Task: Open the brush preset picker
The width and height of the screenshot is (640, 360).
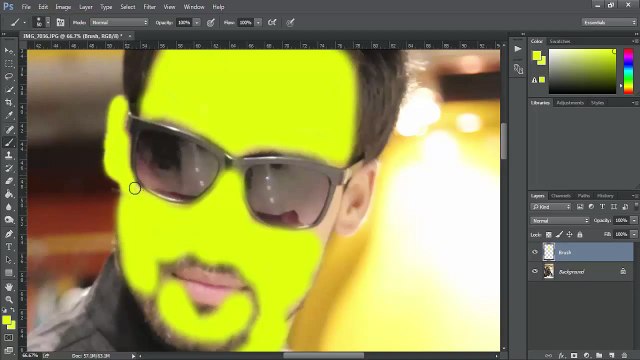Action: (42, 22)
